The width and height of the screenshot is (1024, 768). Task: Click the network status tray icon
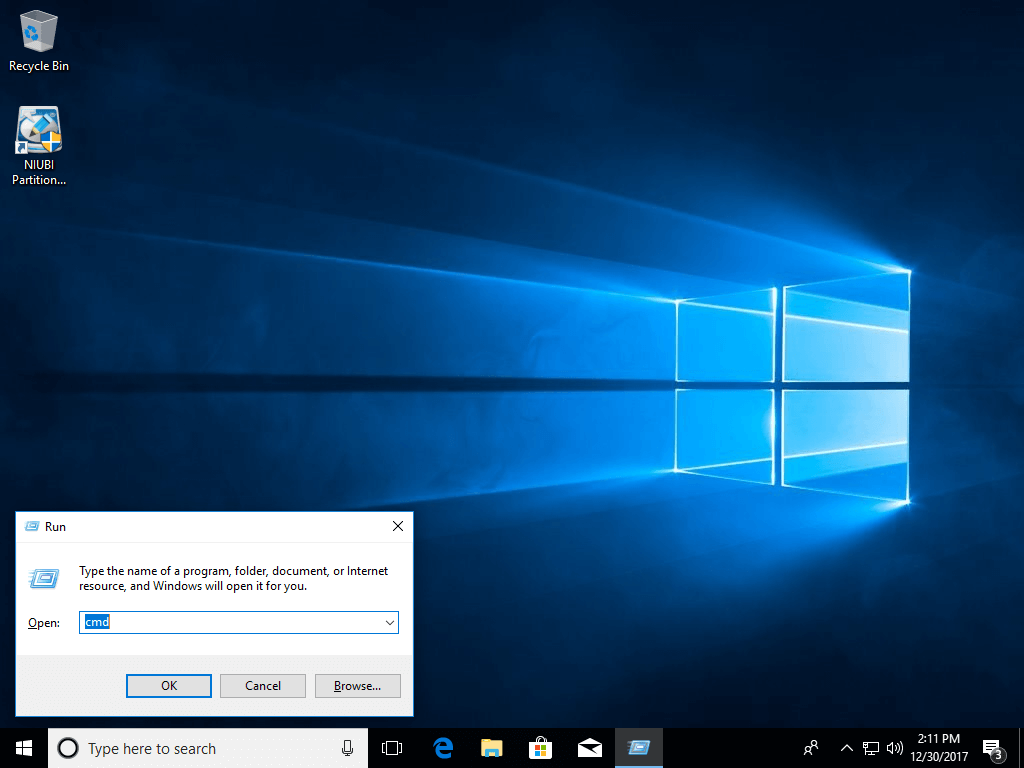point(871,748)
